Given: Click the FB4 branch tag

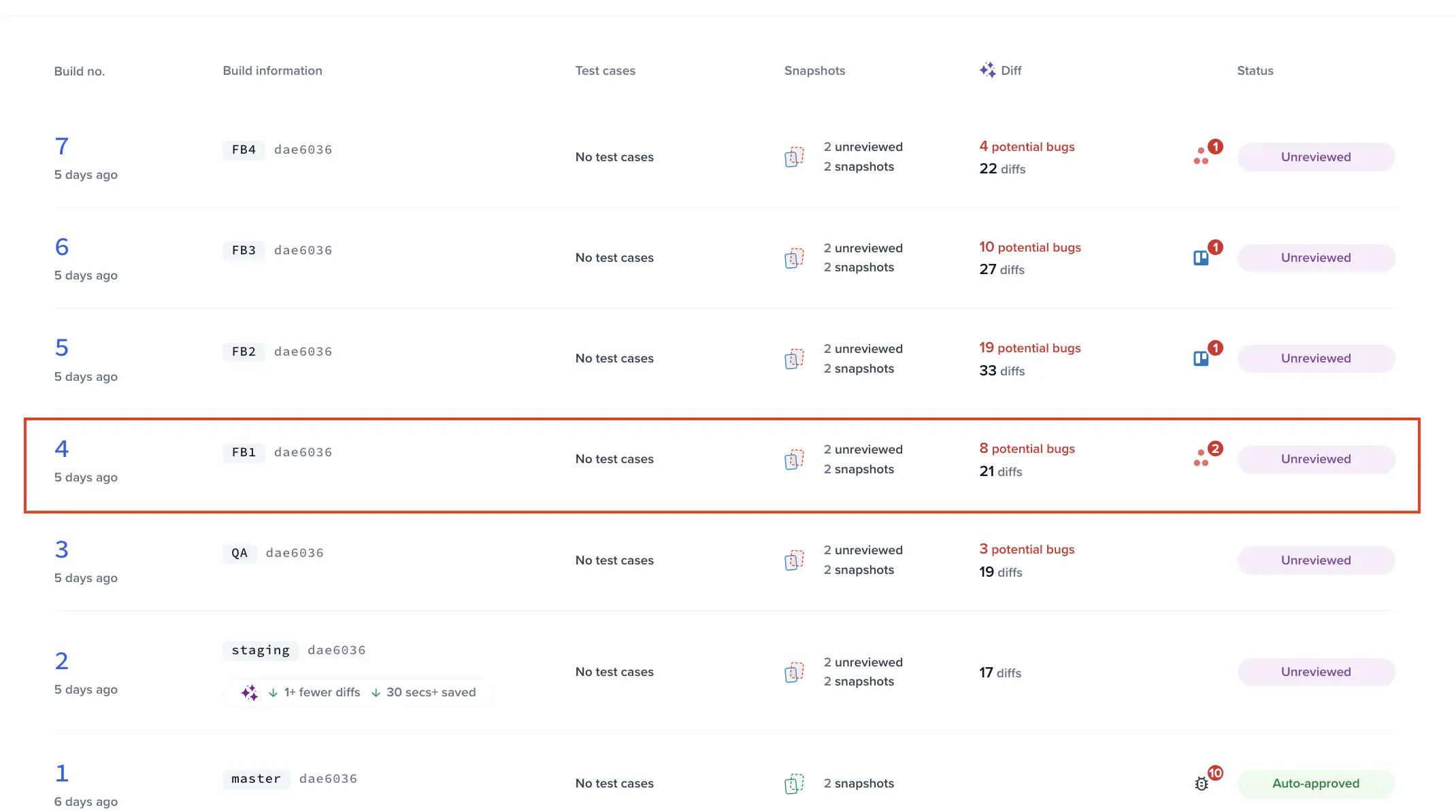Looking at the screenshot, I should pos(244,150).
